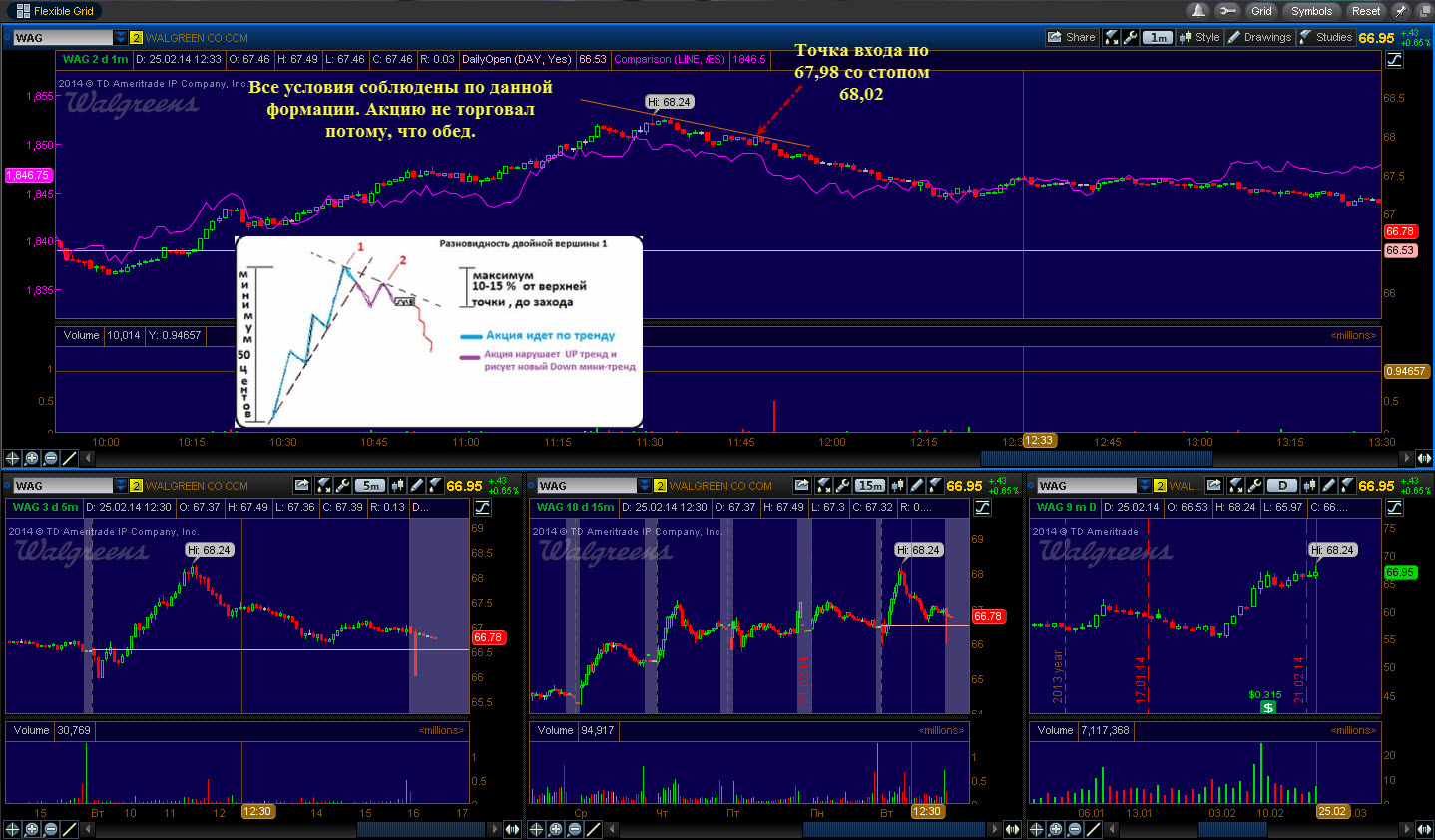The image size is (1435, 840).
Task: Click the candlestick style icon in 5m chart
Action: [x=397, y=485]
